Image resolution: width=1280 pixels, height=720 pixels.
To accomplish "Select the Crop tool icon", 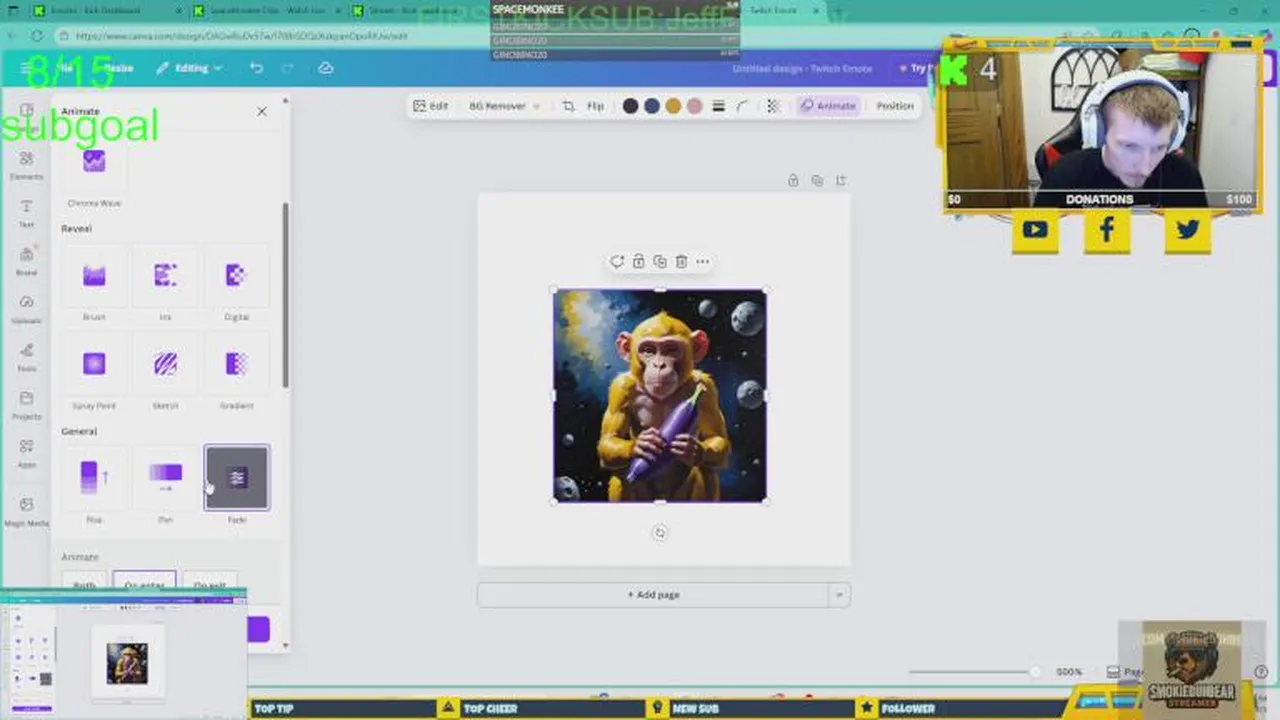I will point(568,106).
